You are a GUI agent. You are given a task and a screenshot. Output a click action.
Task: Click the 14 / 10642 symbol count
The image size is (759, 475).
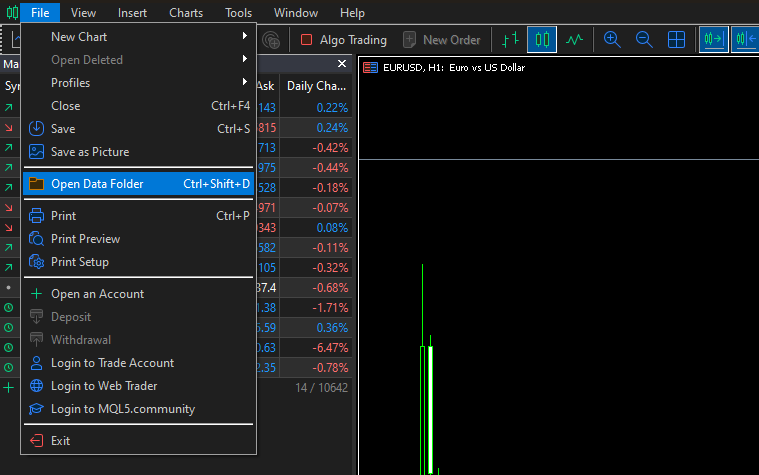click(321, 387)
